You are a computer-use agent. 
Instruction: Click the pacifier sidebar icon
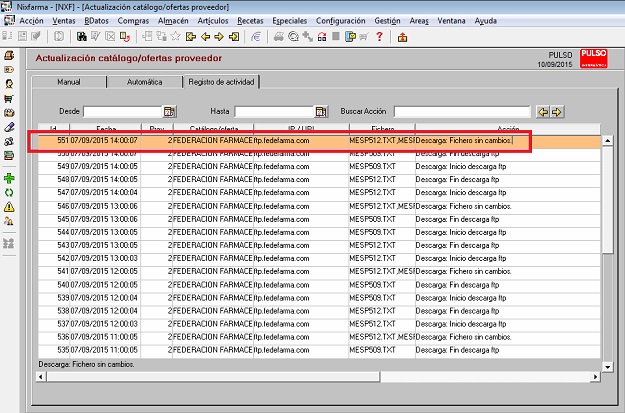(x=9, y=141)
